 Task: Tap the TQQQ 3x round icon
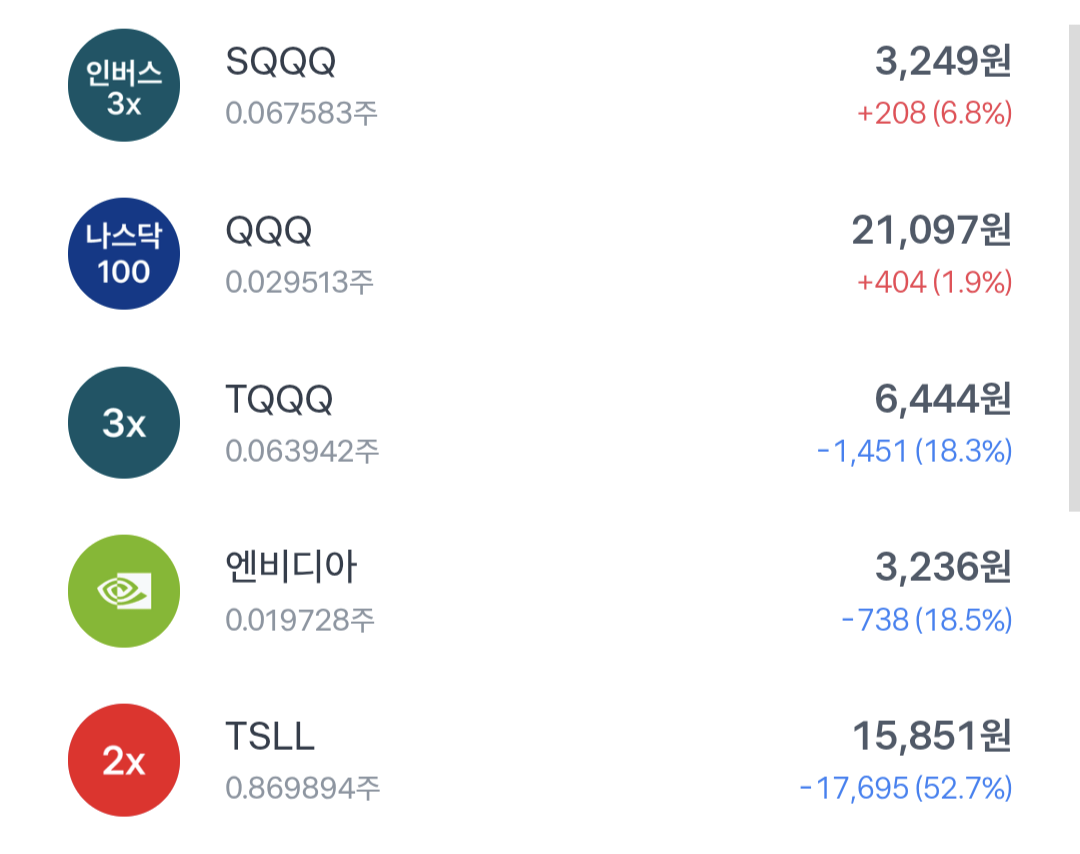[124, 422]
